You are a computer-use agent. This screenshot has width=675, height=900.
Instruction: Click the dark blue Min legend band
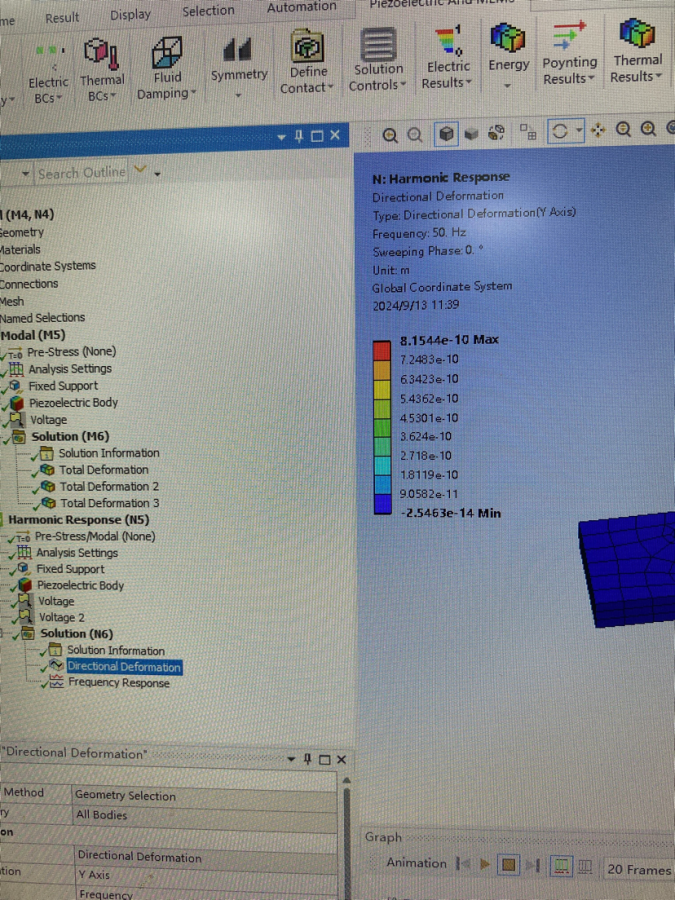coord(382,505)
